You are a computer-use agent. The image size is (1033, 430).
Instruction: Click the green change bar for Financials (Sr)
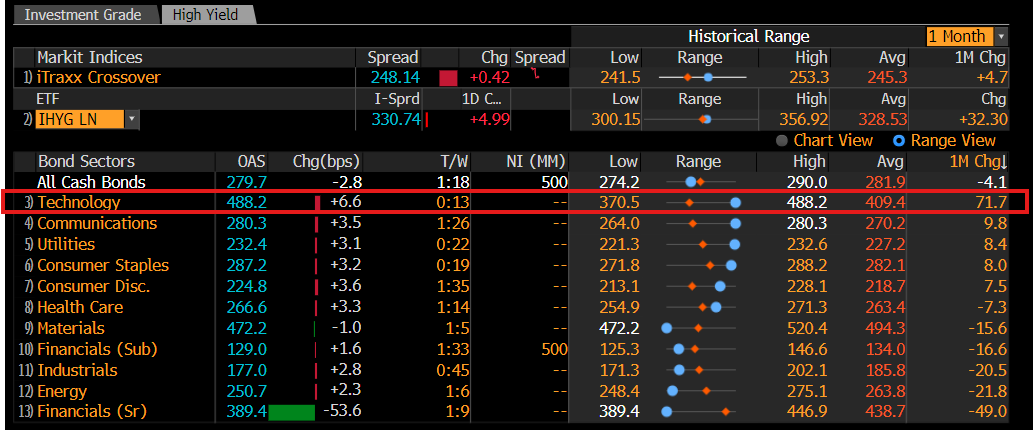[292, 412]
